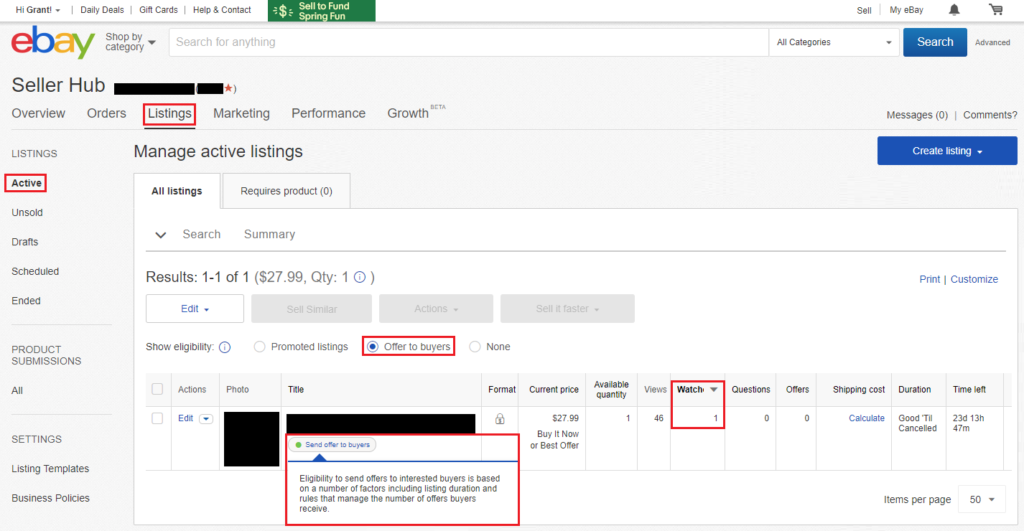Open the All Categories dropdown
This screenshot has width=1024, height=531.
click(x=834, y=42)
